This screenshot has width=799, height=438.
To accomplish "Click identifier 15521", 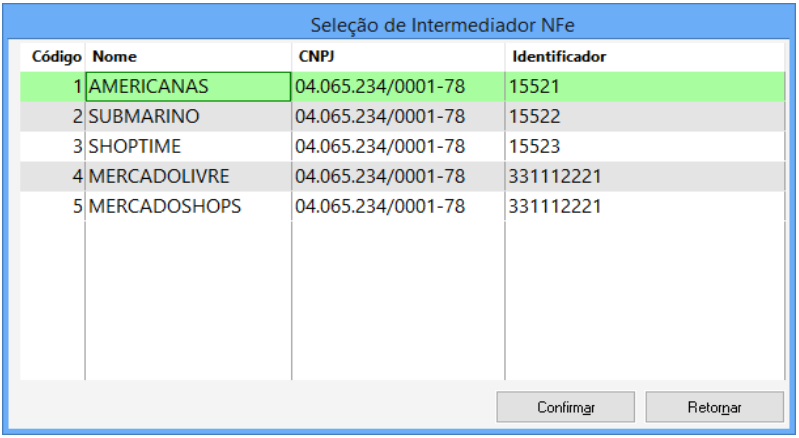I will pos(534,87).
